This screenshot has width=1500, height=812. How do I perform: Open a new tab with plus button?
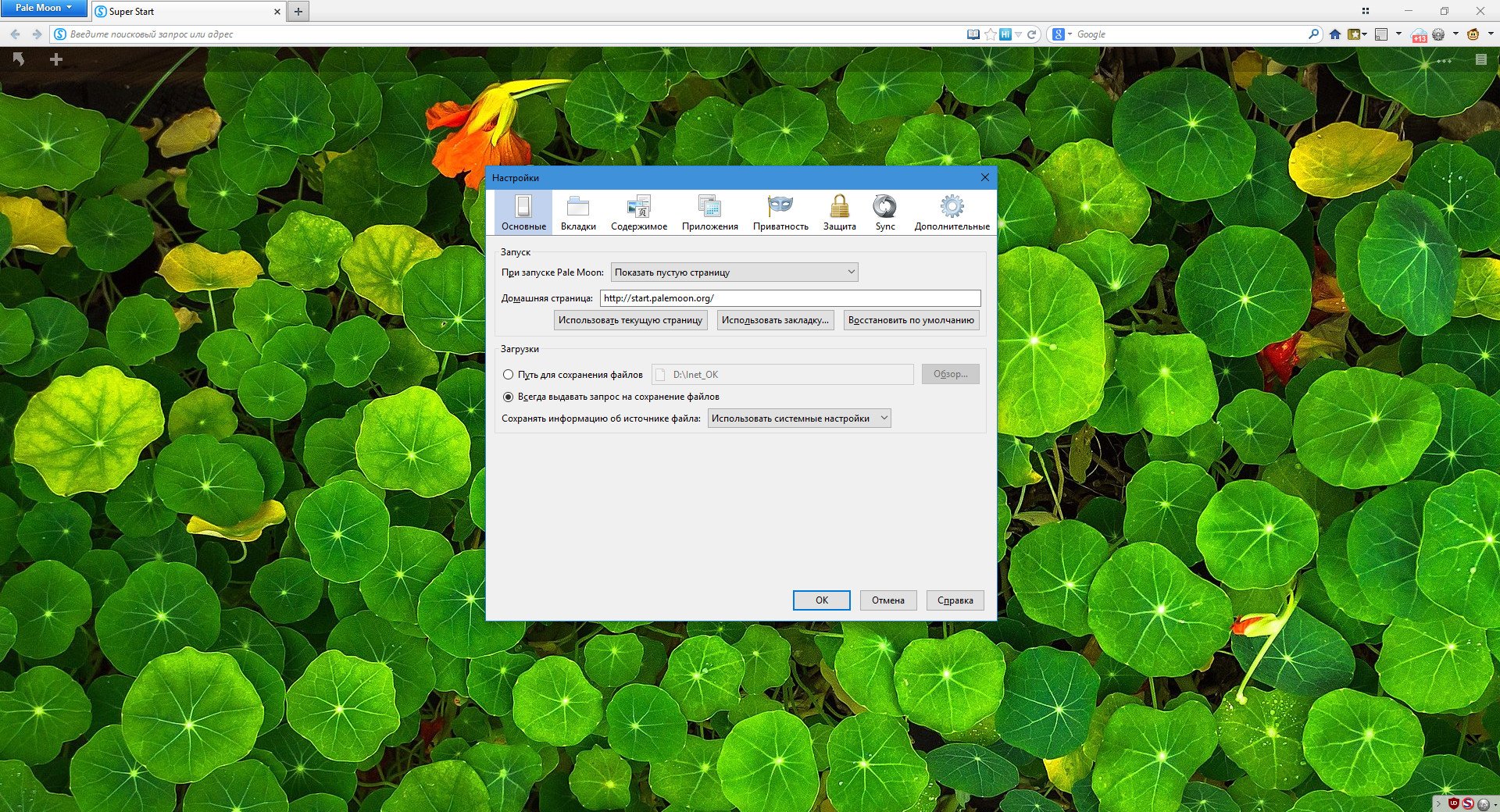click(298, 12)
